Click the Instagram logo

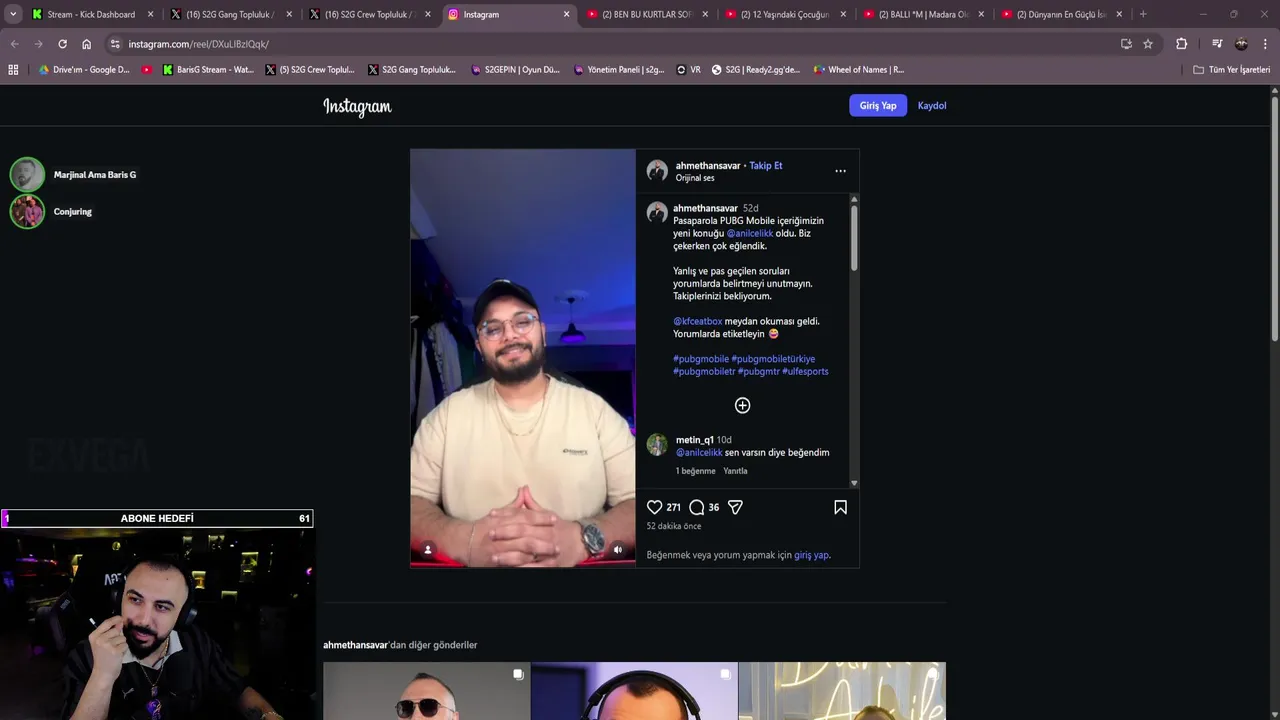[x=357, y=106]
